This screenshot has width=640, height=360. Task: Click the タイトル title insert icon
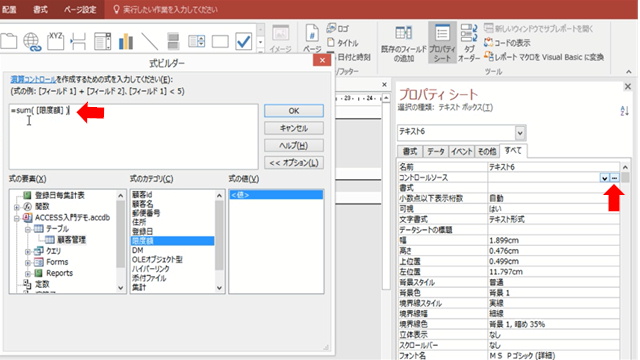coord(342,43)
